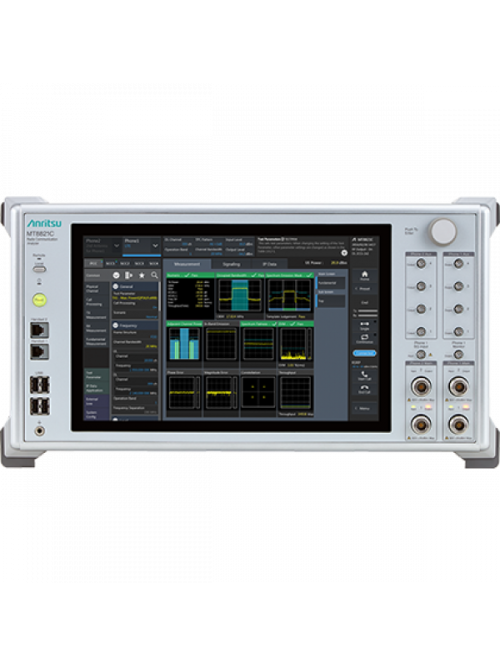The height and width of the screenshot is (667, 500).
Task: Start a Single measurement sweep
Action: (x=364, y=325)
